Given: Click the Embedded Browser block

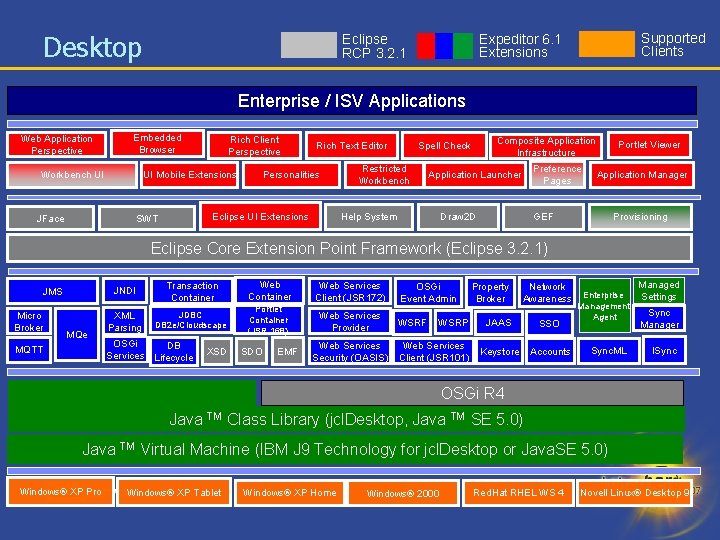Looking at the screenshot, I should [158, 143].
